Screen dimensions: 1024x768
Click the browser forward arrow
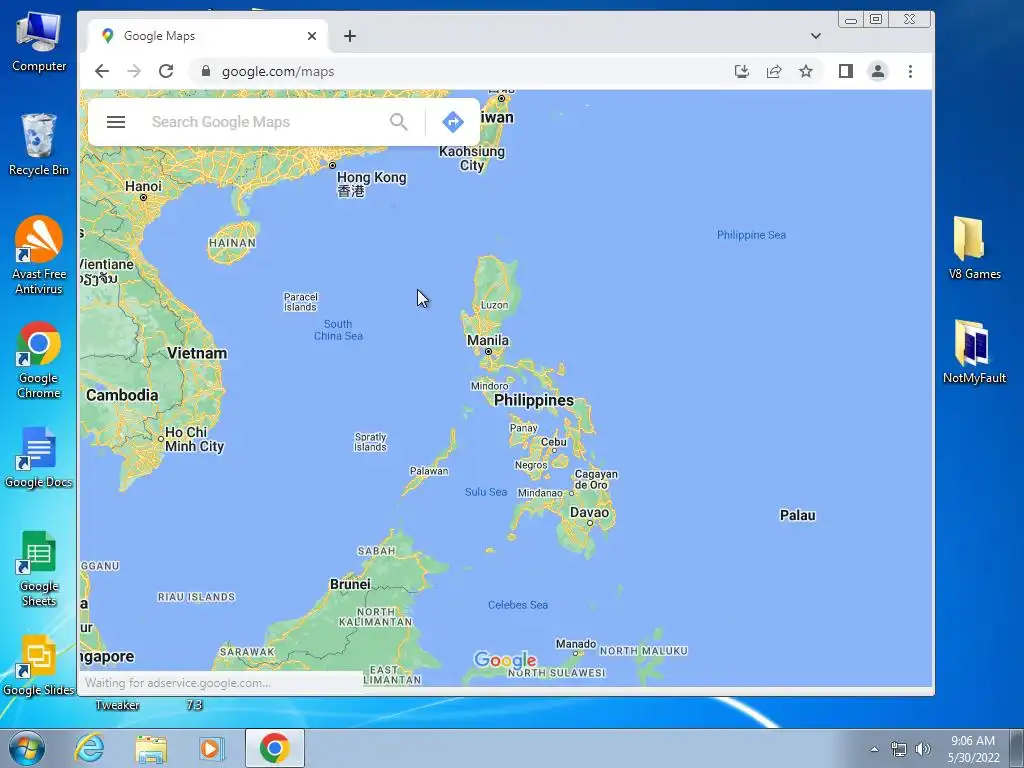click(x=134, y=71)
